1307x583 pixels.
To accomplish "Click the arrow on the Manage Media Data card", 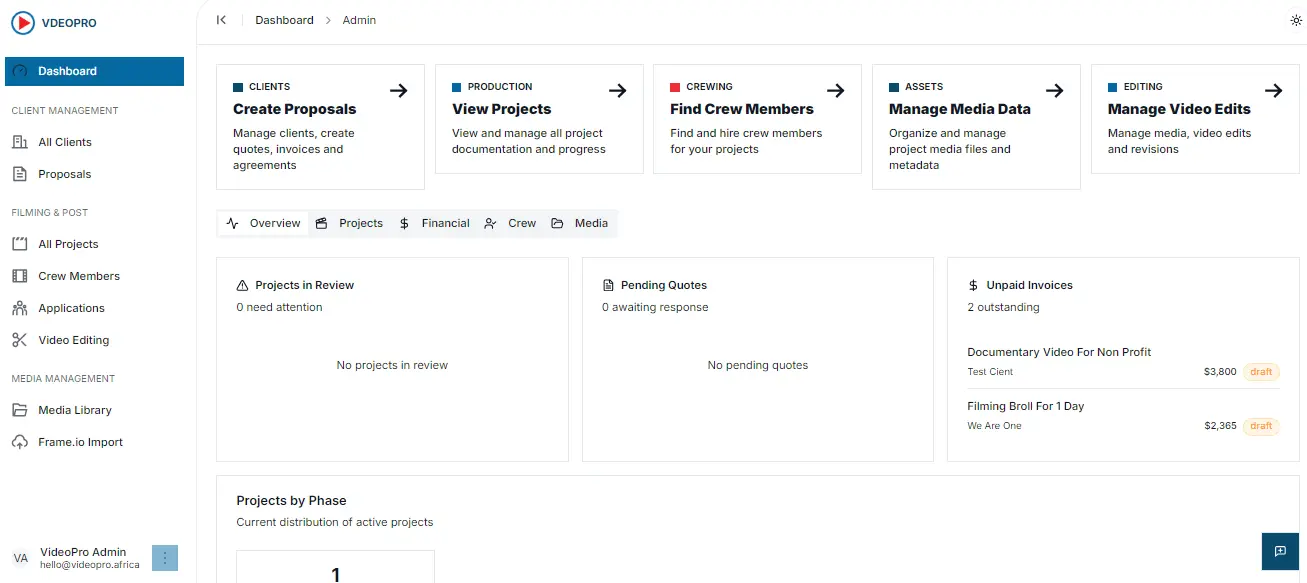I will 1055,90.
